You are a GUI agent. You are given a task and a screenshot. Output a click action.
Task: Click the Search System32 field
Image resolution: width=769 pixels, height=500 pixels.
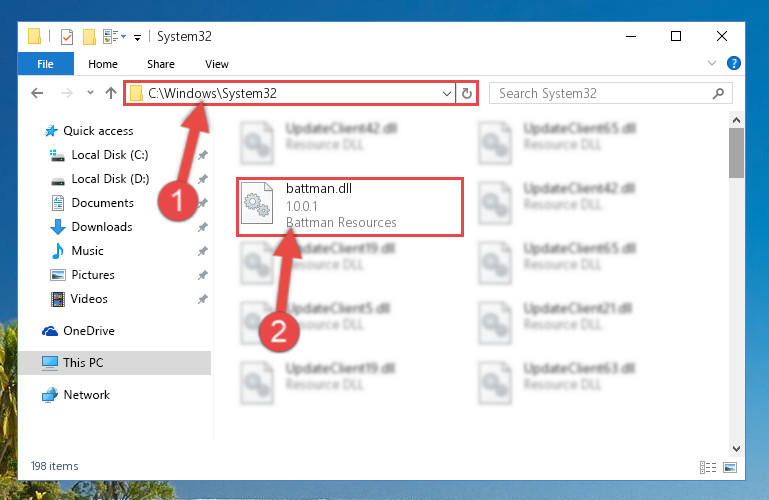click(611, 93)
